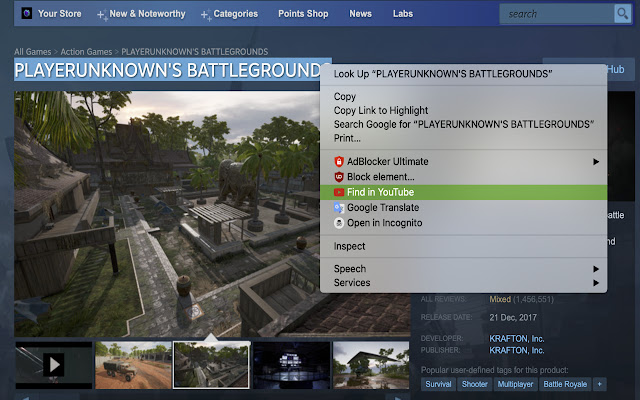Open the KRAFTON, Inc. developer link
The image size is (640, 400).
(517, 339)
